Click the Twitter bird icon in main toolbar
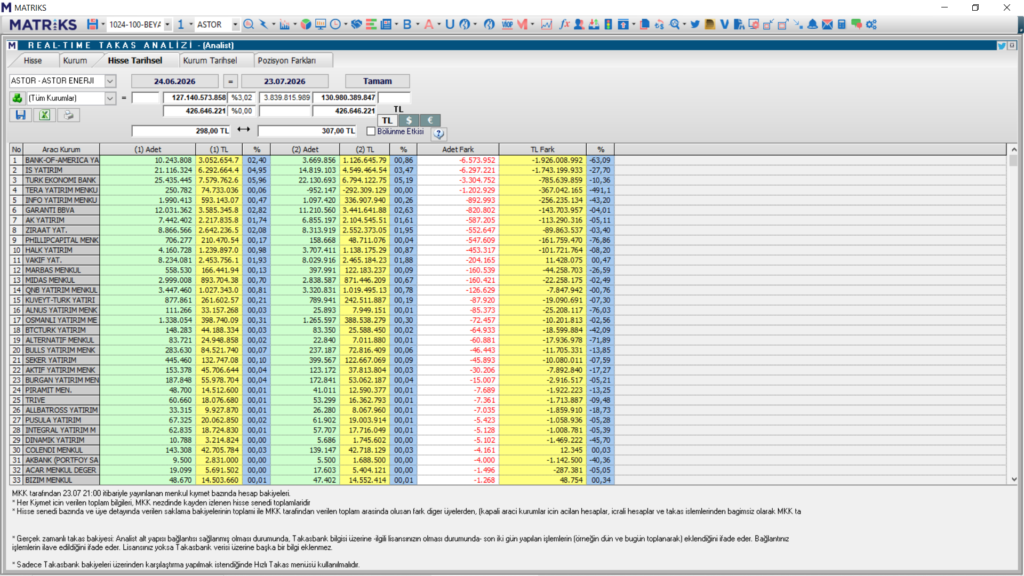The width and height of the screenshot is (1024, 576). [695, 24]
